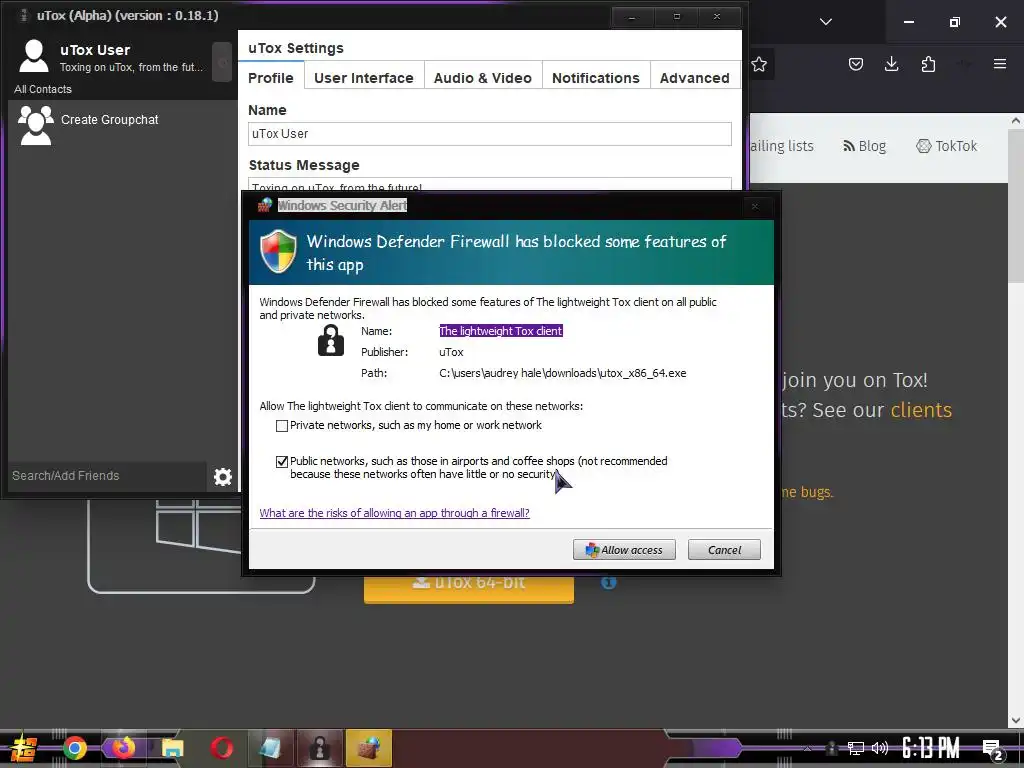Click the utox_x86_64.exe path text
The height and width of the screenshot is (768, 1024).
pos(563,374)
